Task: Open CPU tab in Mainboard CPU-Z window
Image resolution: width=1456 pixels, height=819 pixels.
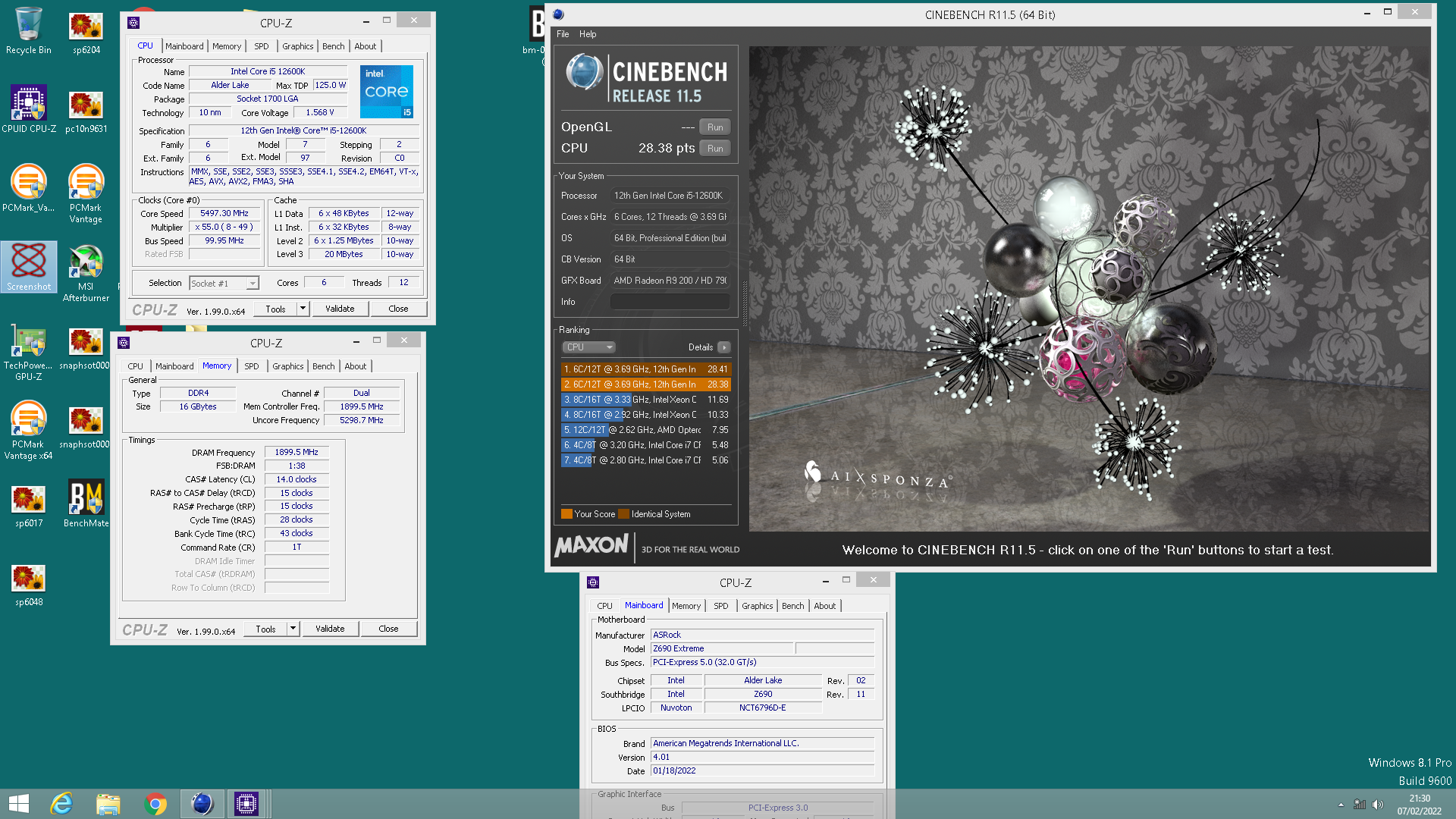Action: point(604,606)
